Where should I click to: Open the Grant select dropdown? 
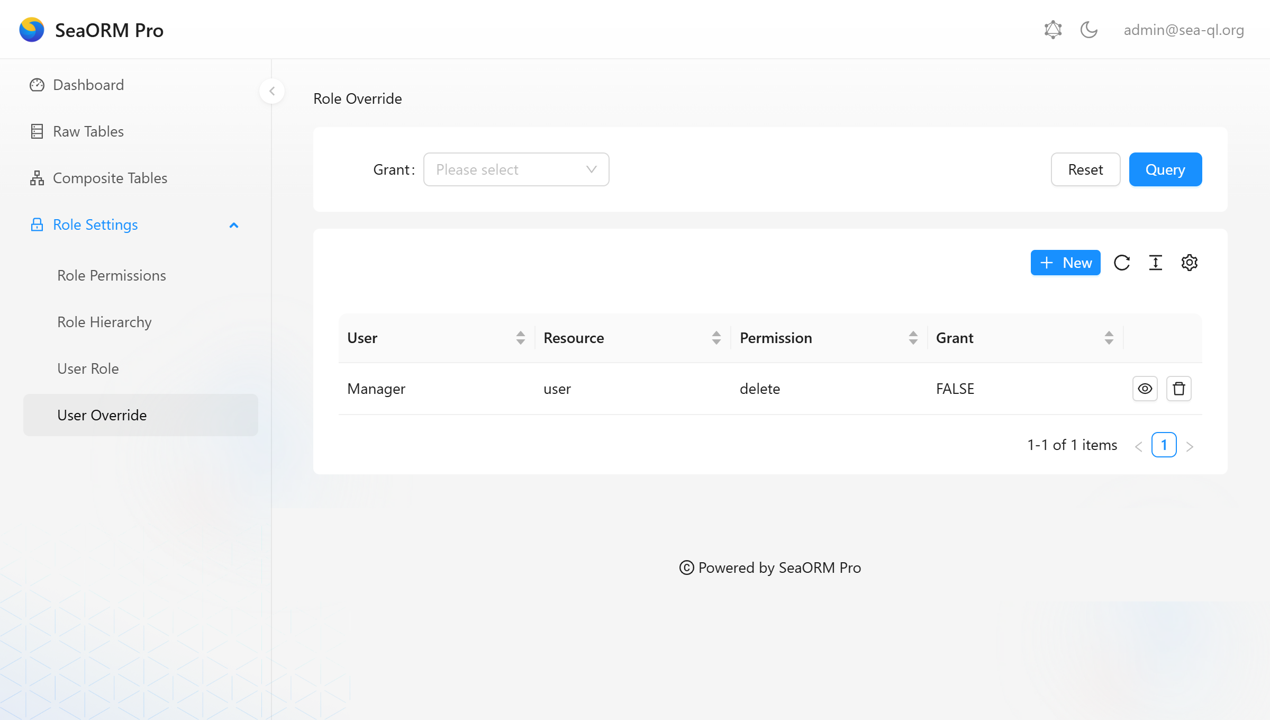pos(516,170)
